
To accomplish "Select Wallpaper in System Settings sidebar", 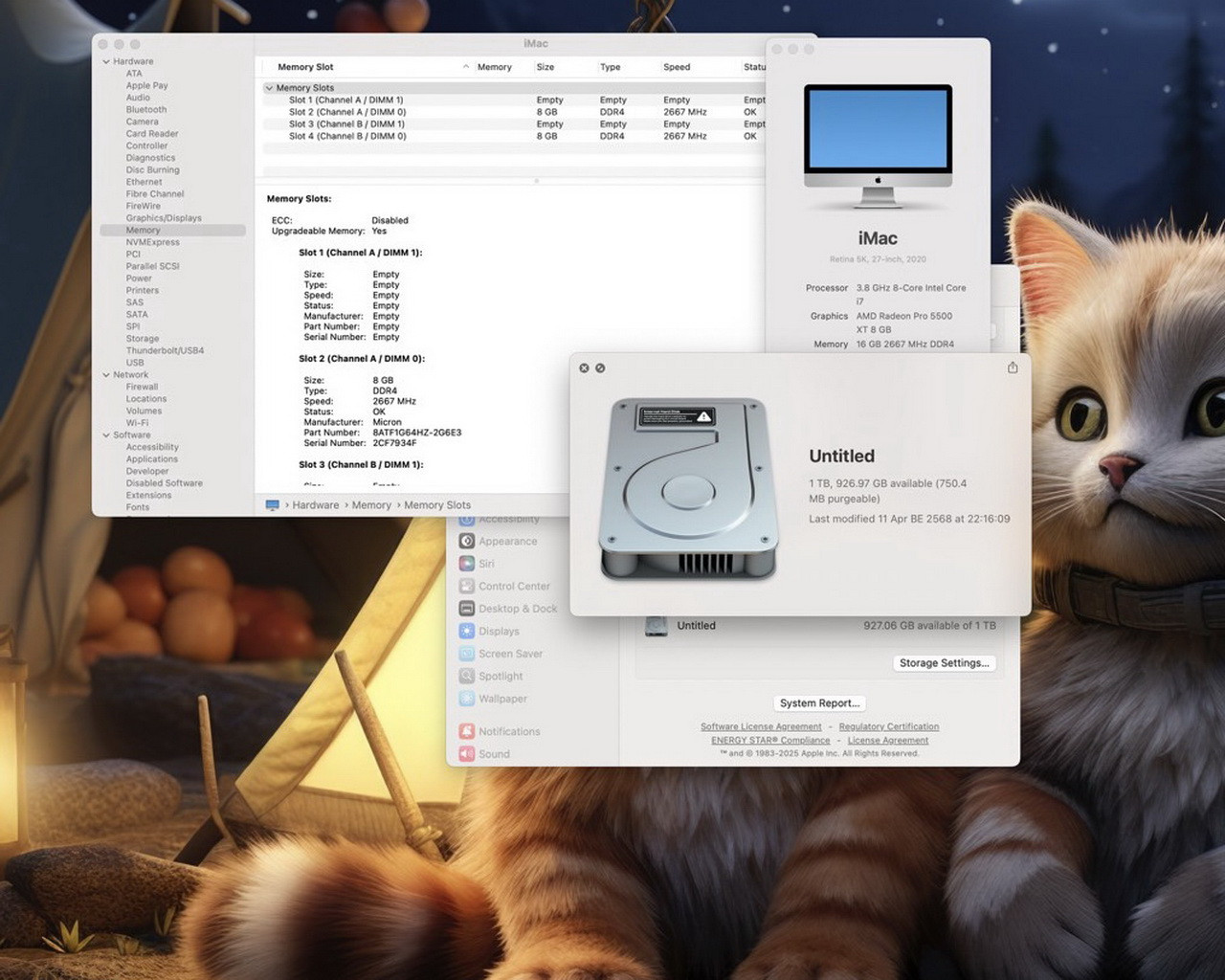I will pyautogui.click(x=502, y=699).
